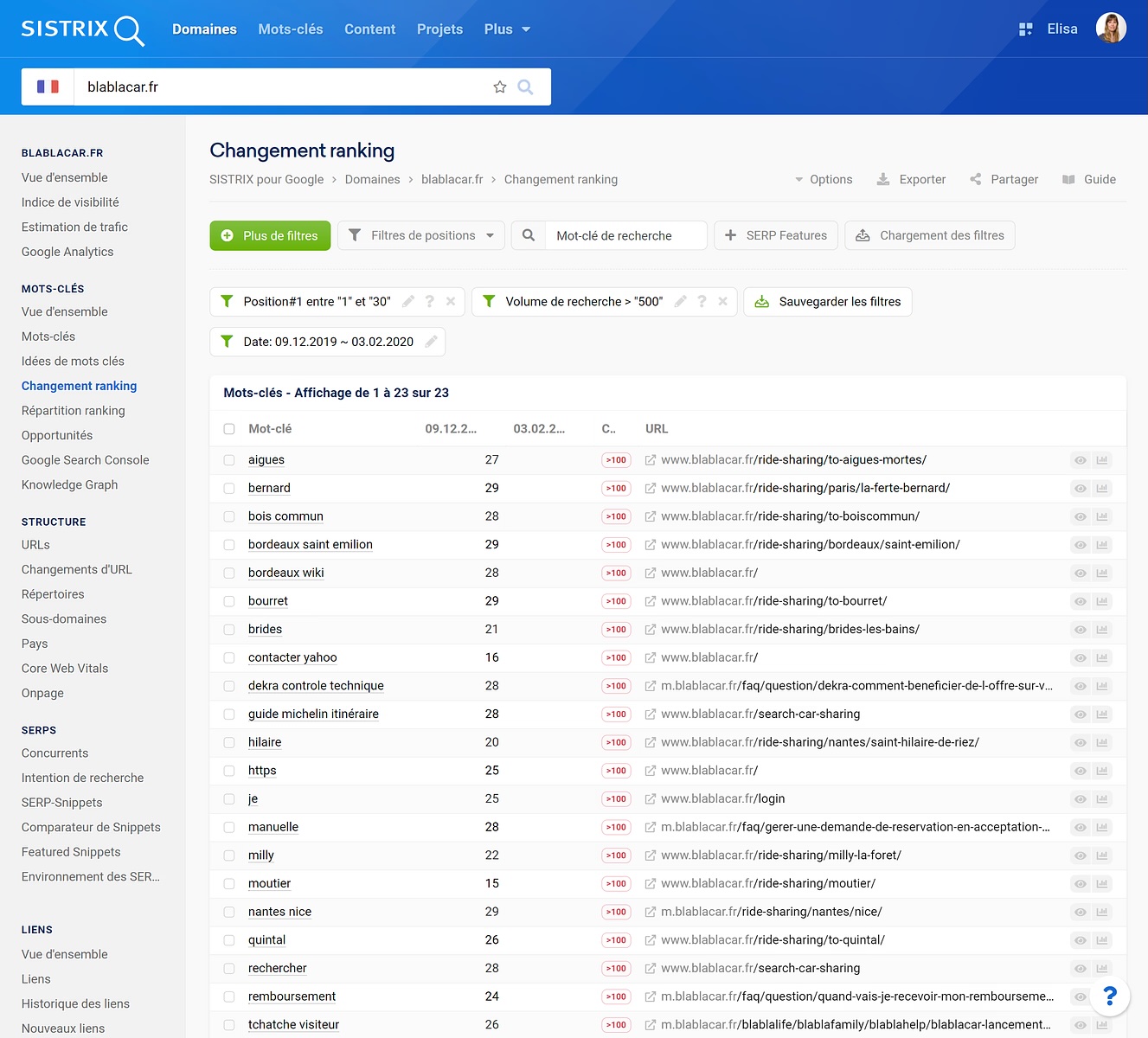Open external link for bernard URL
This screenshot has width=1148, height=1038.
651,489
